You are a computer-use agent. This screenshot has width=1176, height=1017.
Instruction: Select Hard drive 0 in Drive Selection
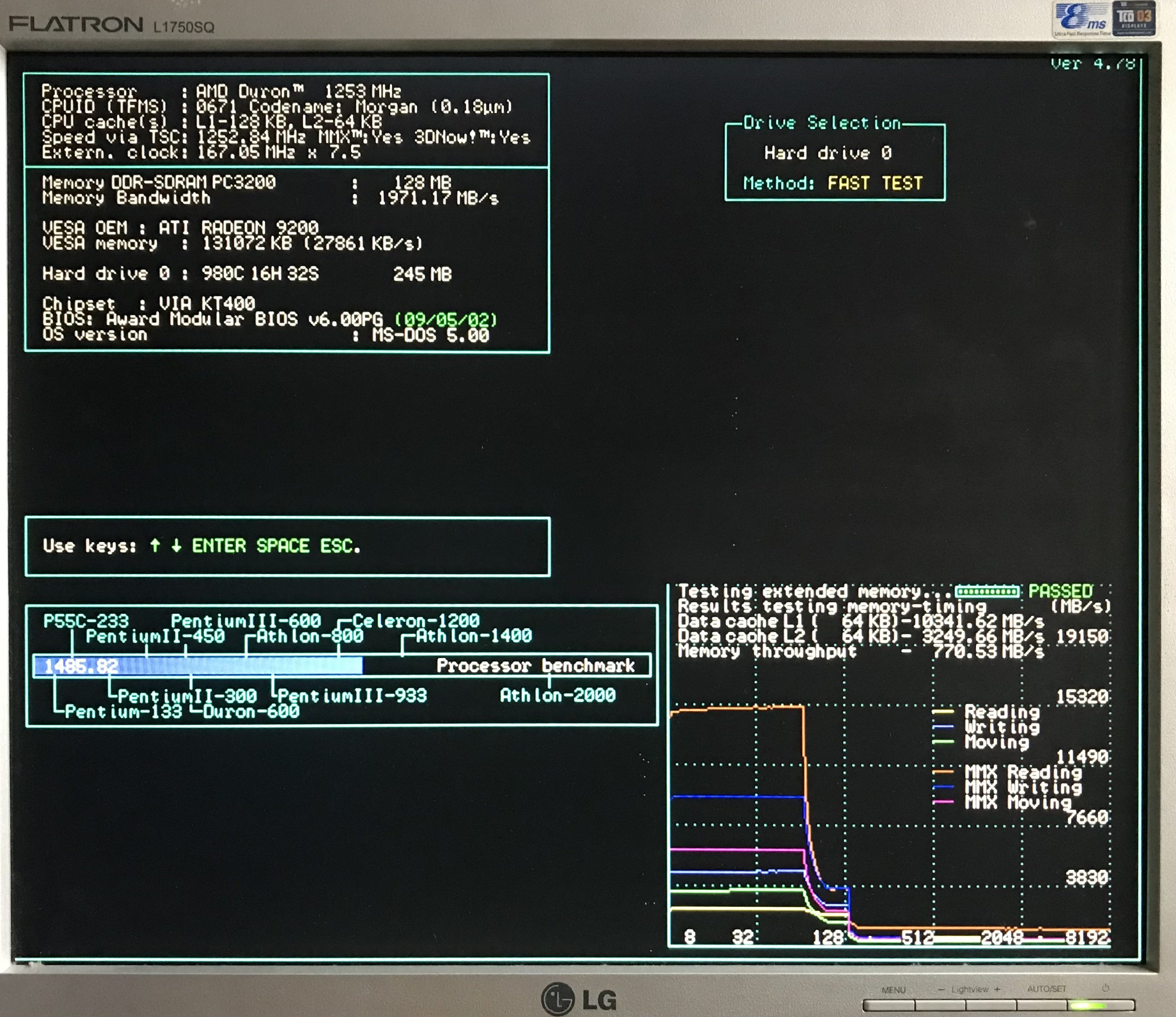(x=828, y=153)
